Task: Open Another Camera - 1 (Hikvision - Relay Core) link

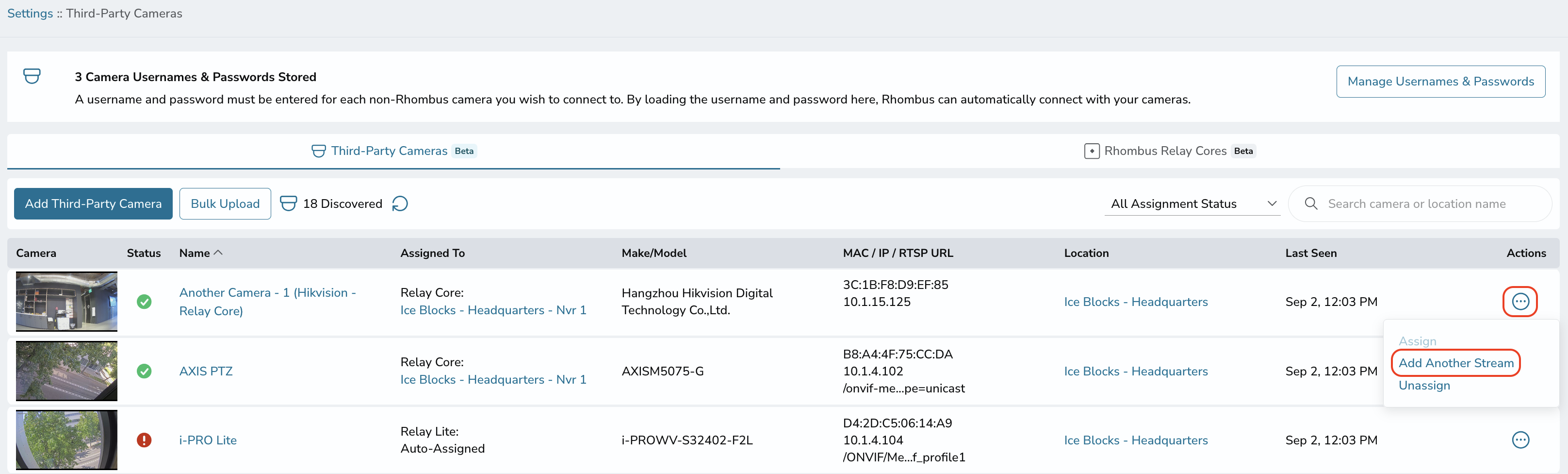Action: pos(267,302)
